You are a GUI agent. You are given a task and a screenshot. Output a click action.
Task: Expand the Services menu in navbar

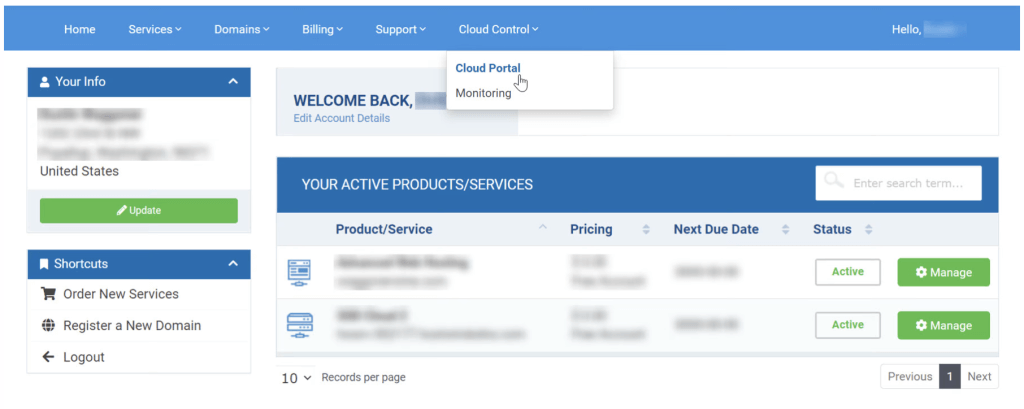point(155,29)
